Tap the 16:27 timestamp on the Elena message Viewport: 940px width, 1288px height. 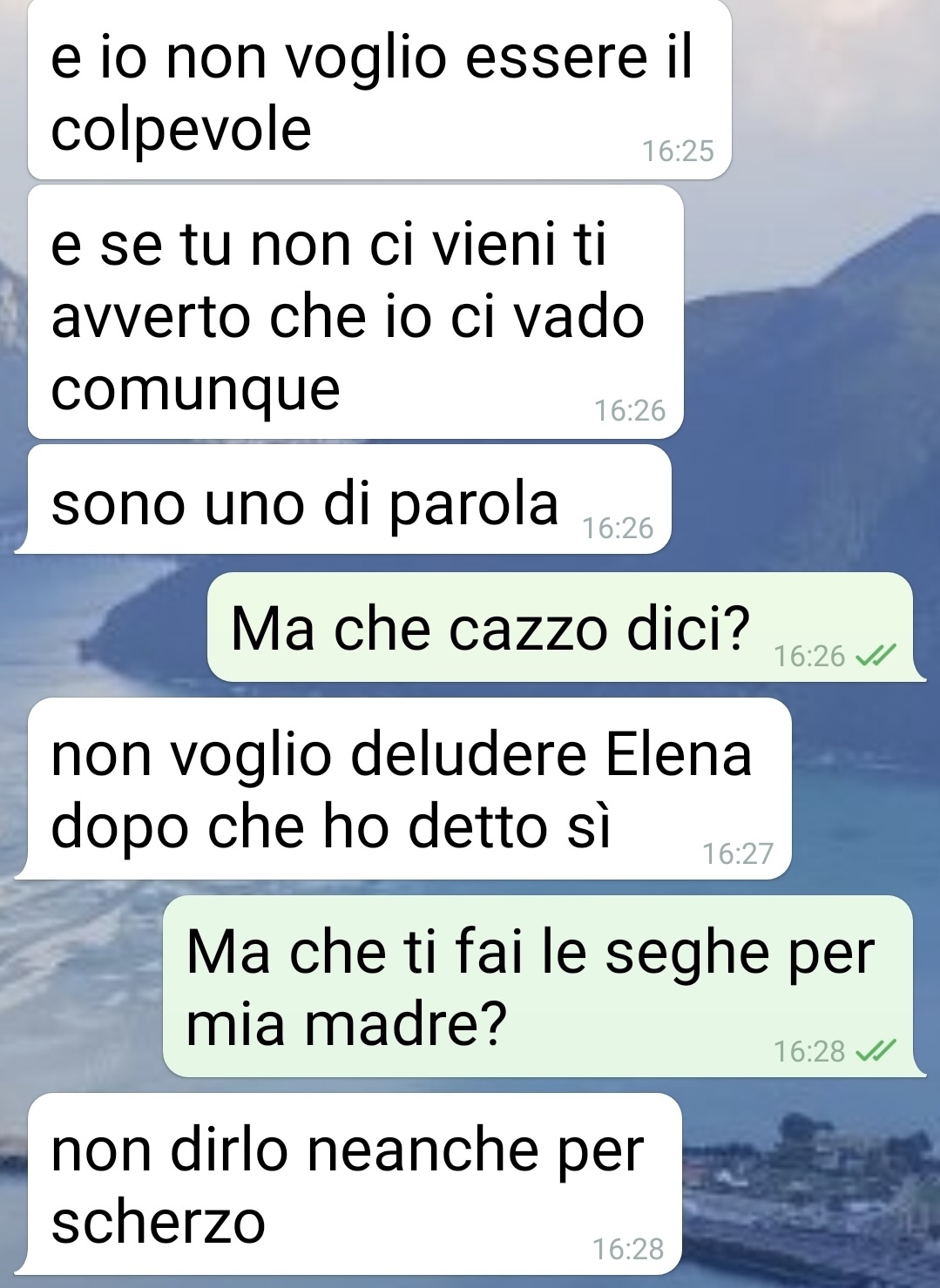tap(738, 853)
